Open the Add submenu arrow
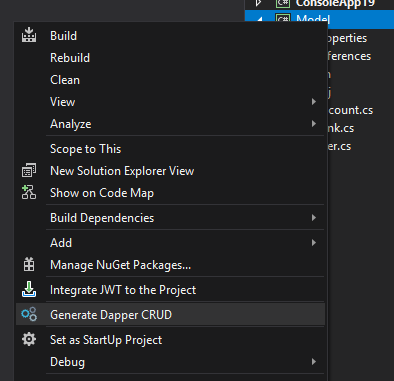The image size is (394, 381). pyautogui.click(x=314, y=243)
